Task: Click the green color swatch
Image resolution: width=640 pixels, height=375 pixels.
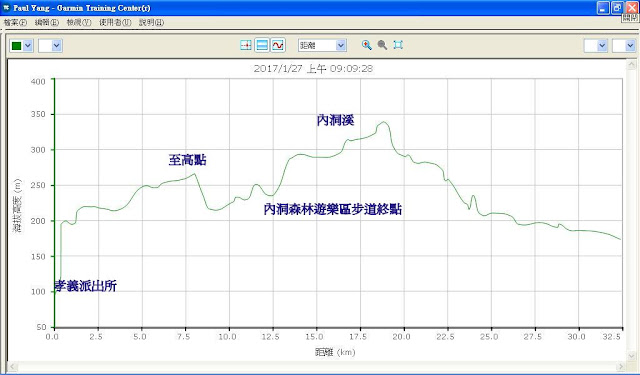Action: click(x=17, y=45)
